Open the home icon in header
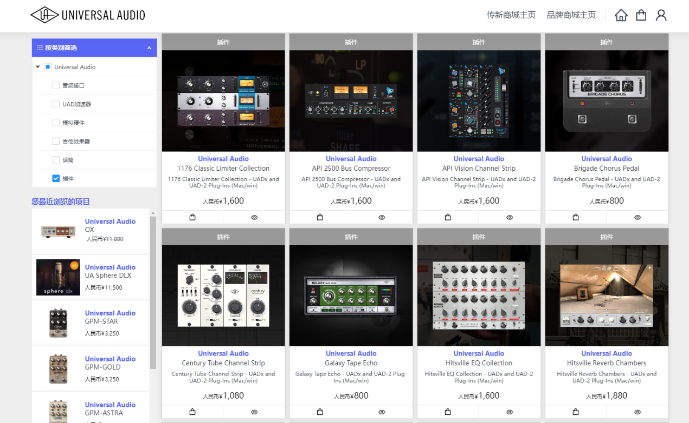 [x=621, y=15]
